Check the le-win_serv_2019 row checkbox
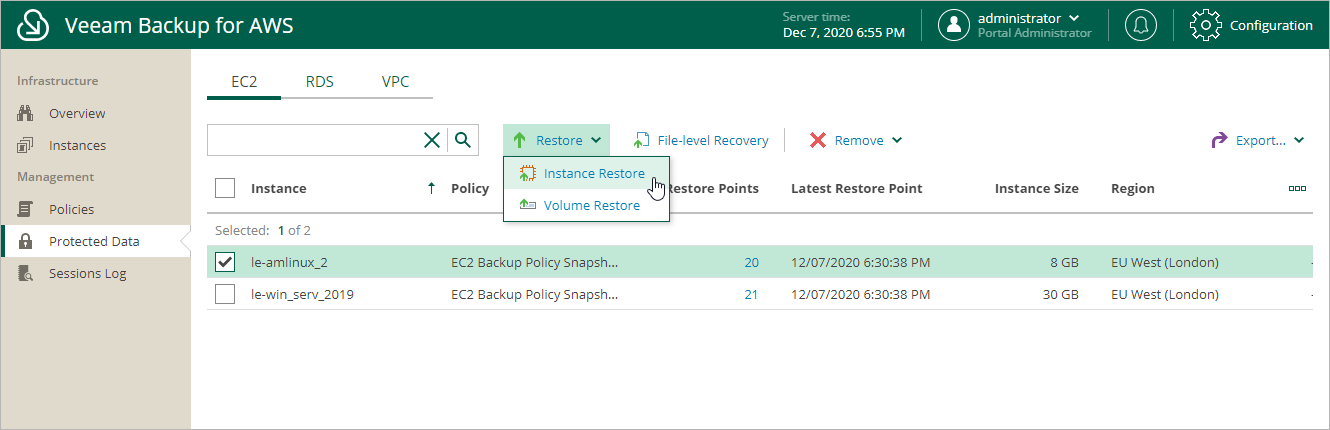1330x430 pixels. (x=225, y=294)
